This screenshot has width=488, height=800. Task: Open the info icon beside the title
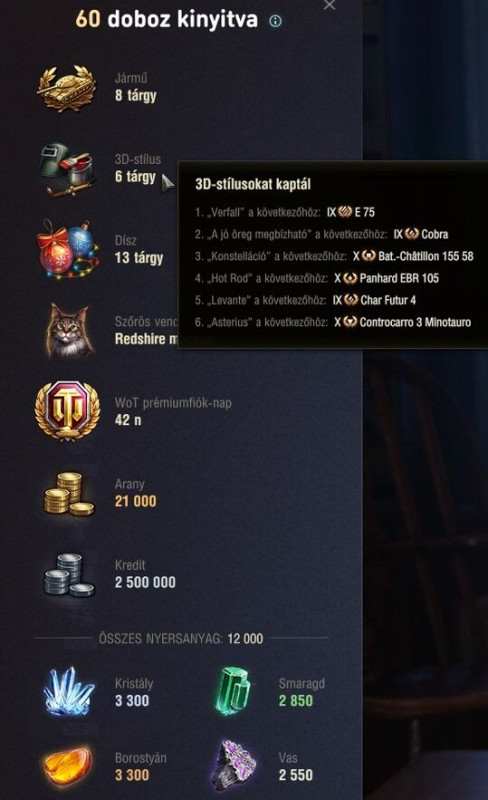point(275,21)
